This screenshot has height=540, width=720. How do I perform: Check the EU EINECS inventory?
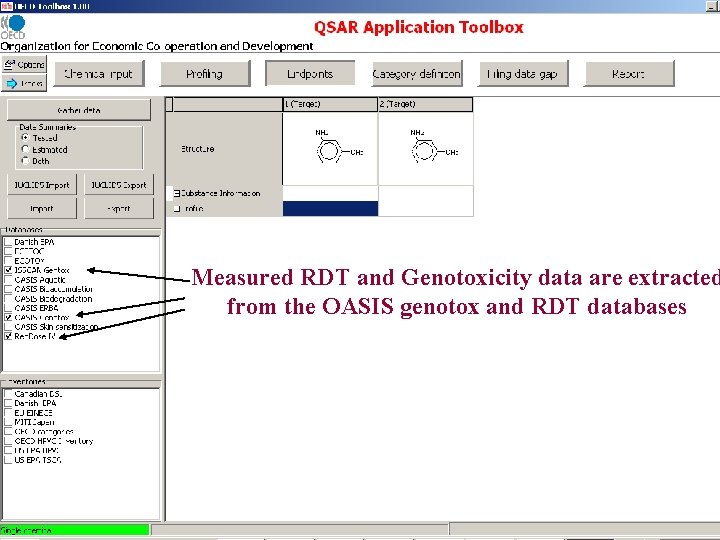point(8,412)
